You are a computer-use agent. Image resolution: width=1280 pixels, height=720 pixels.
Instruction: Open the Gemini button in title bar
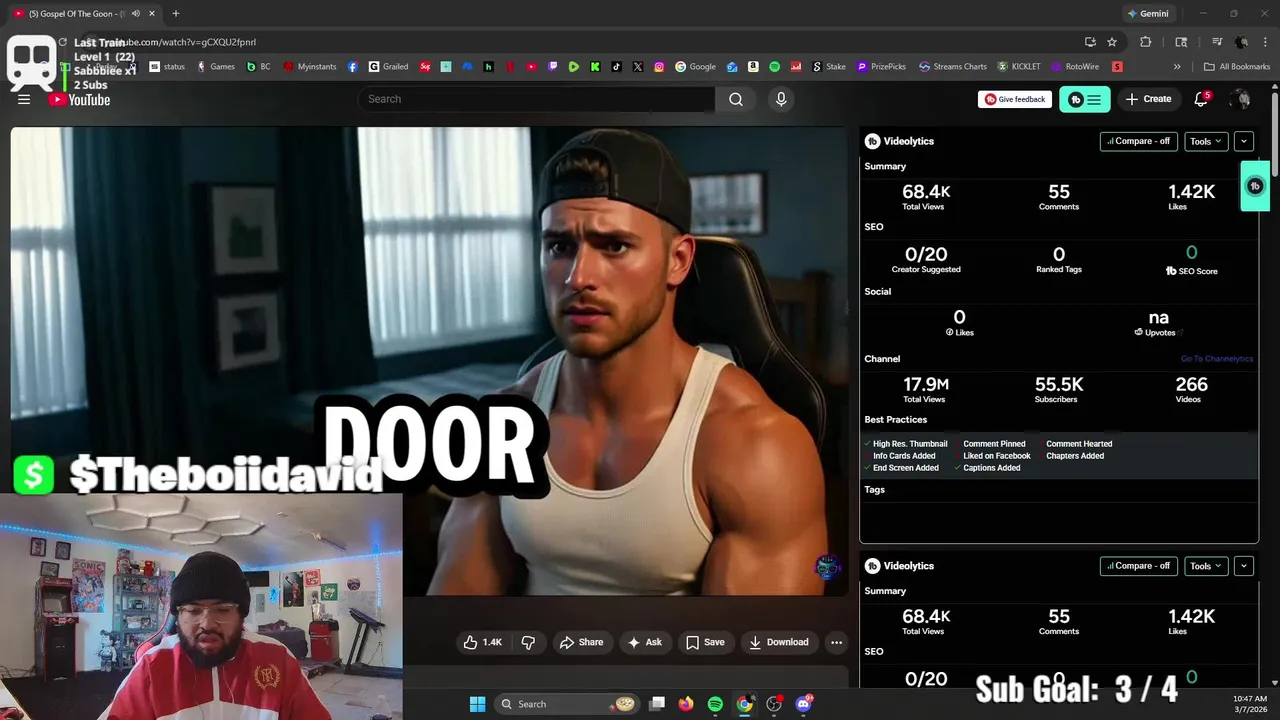coord(1147,14)
